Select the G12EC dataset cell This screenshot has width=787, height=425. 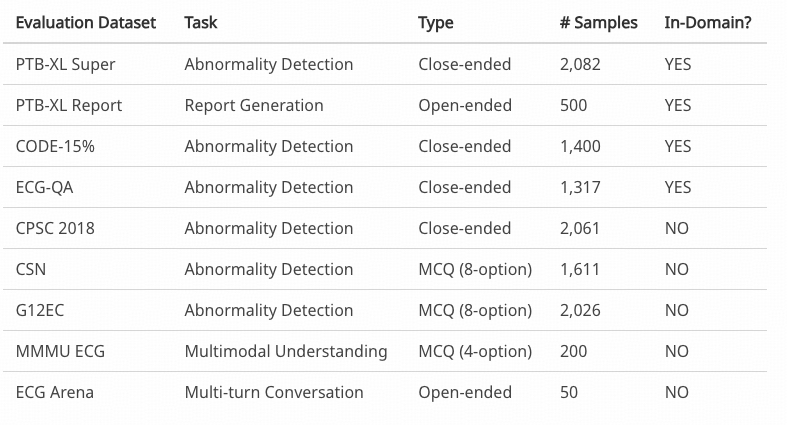[x=40, y=310]
